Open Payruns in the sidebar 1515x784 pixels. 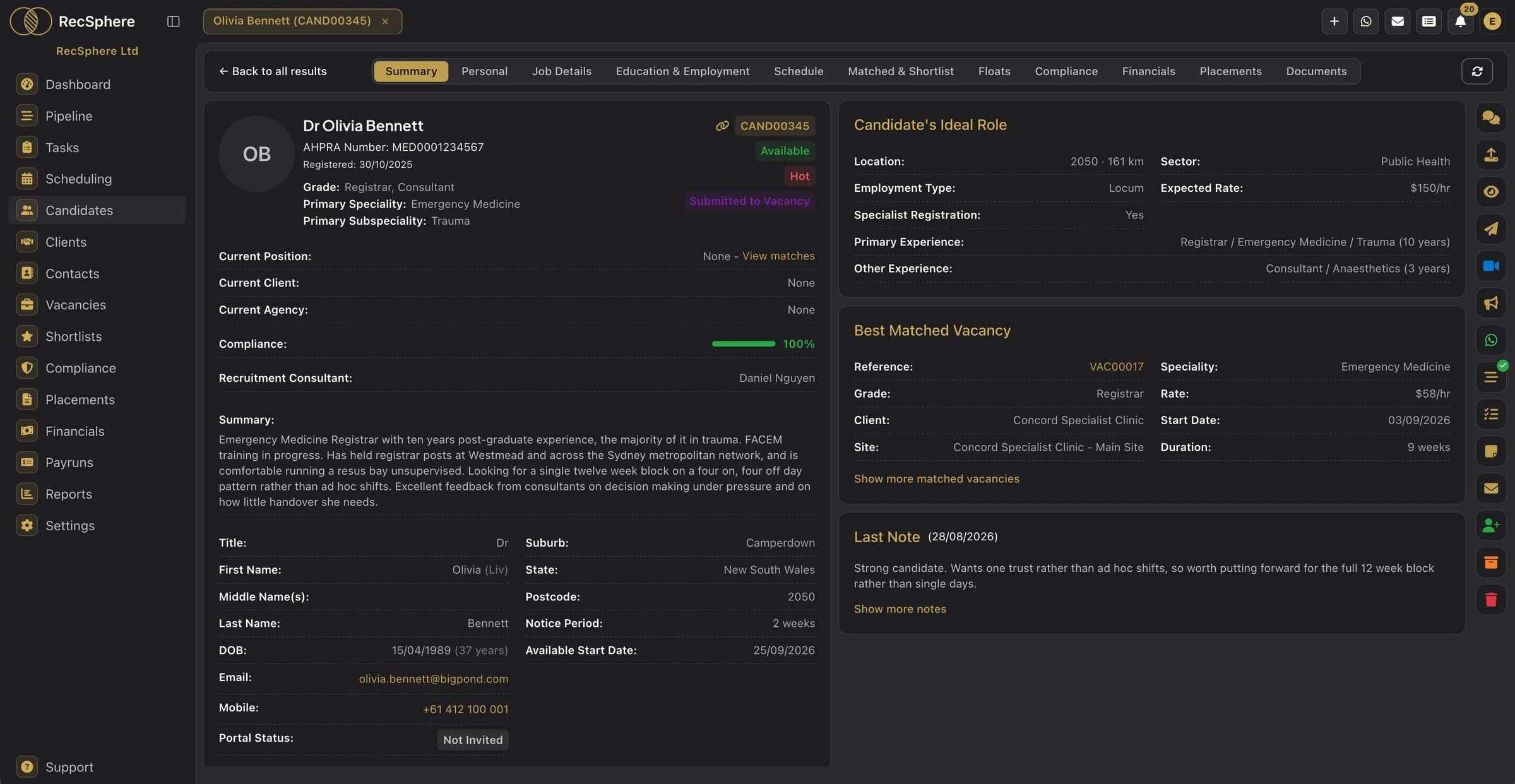[x=97, y=462]
